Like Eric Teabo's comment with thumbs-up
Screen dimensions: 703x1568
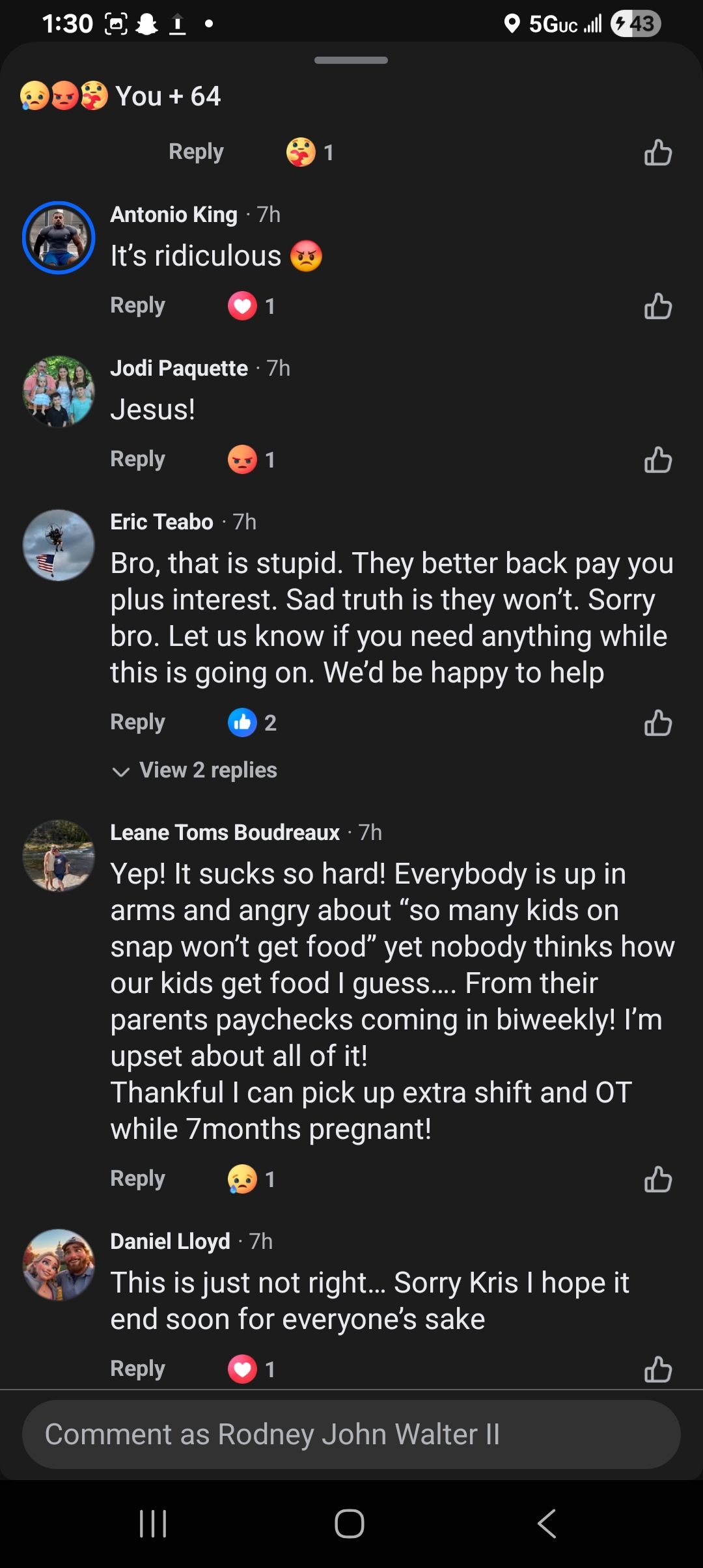(x=657, y=723)
